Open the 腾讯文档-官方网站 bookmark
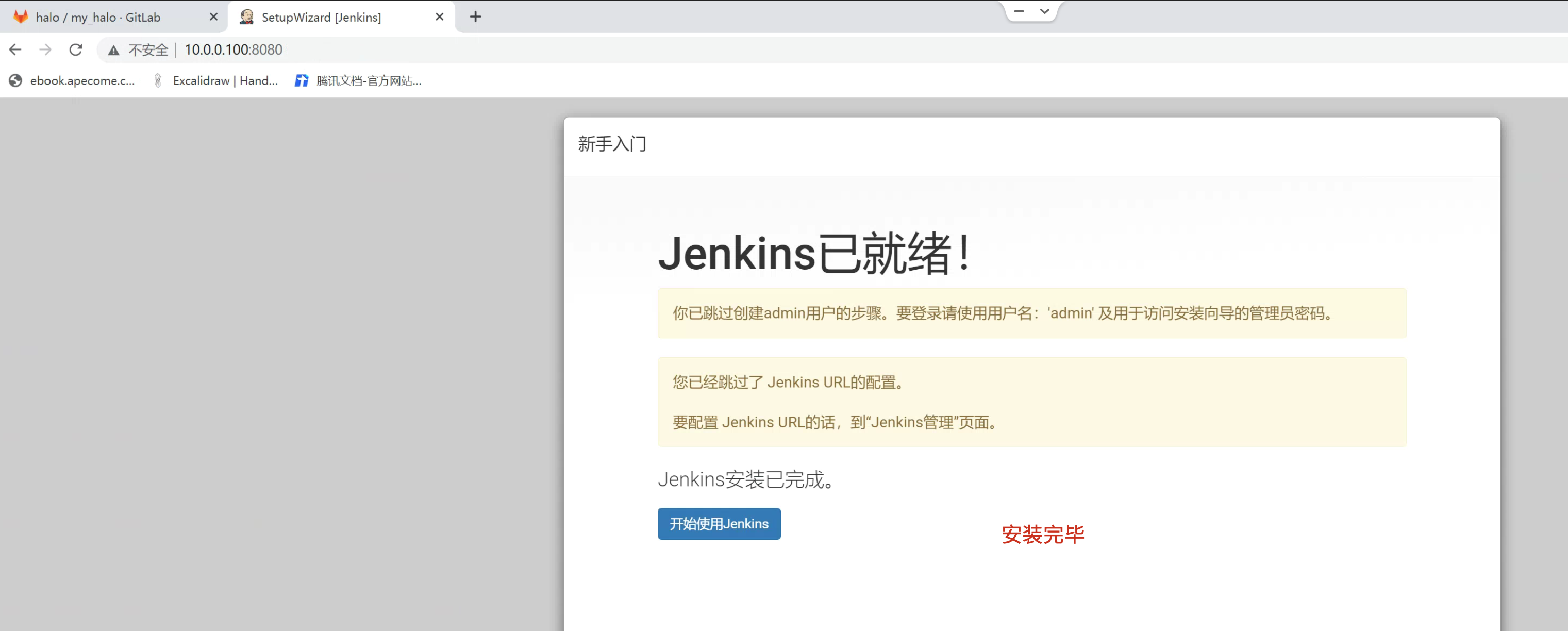1568x631 pixels. pyautogui.click(x=368, y=80)
